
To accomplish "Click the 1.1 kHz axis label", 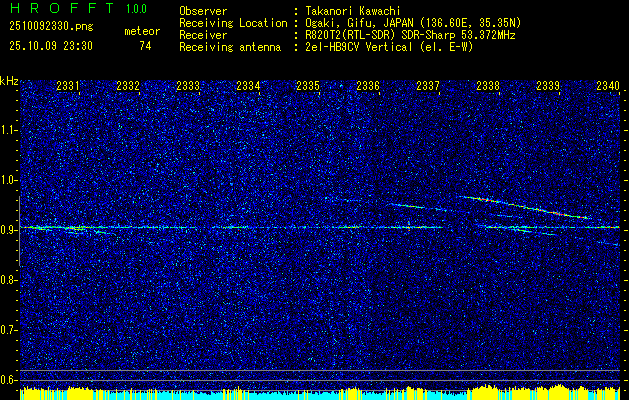I will click(8, 130).
